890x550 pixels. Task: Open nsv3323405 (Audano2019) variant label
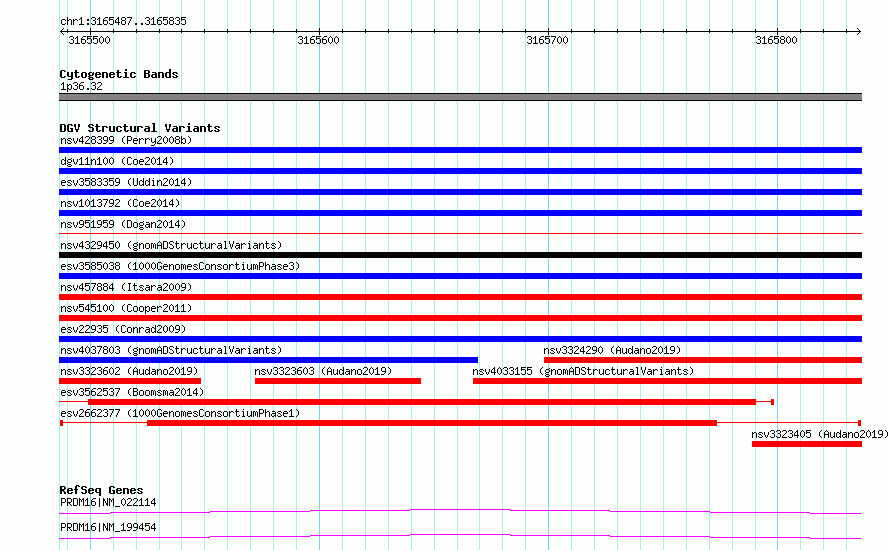tap(820, 434)
